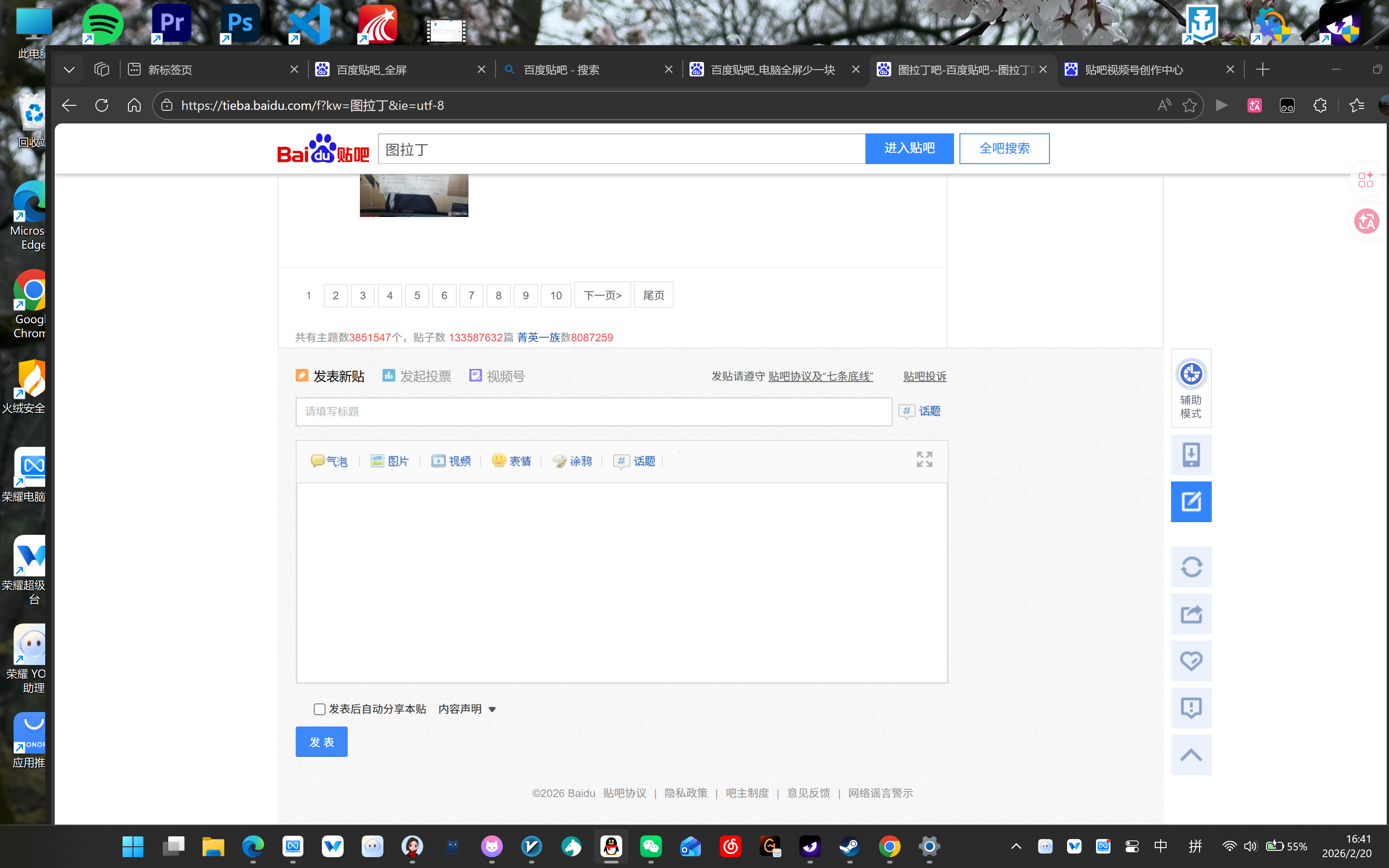
Task: Refresh the forum via sidebar refresh icon
Action: coord(1191,567)
